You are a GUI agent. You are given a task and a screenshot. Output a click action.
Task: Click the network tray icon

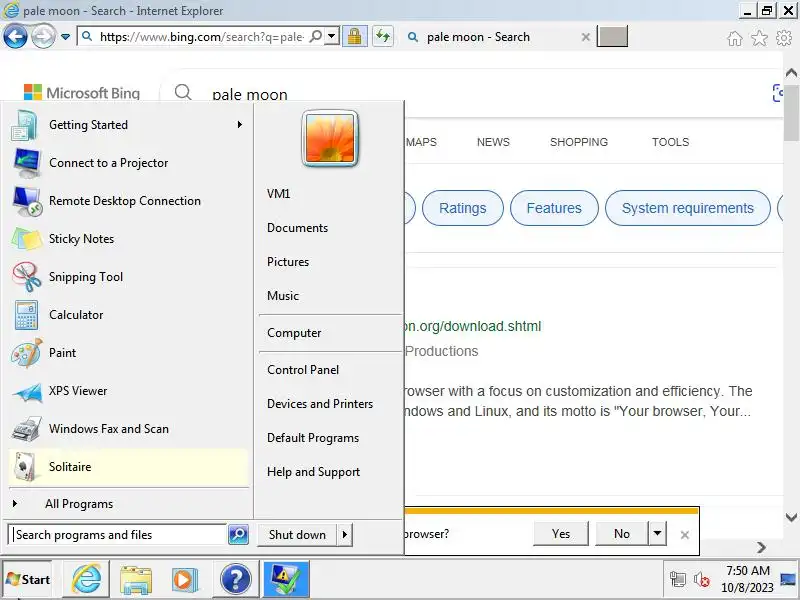678,580
